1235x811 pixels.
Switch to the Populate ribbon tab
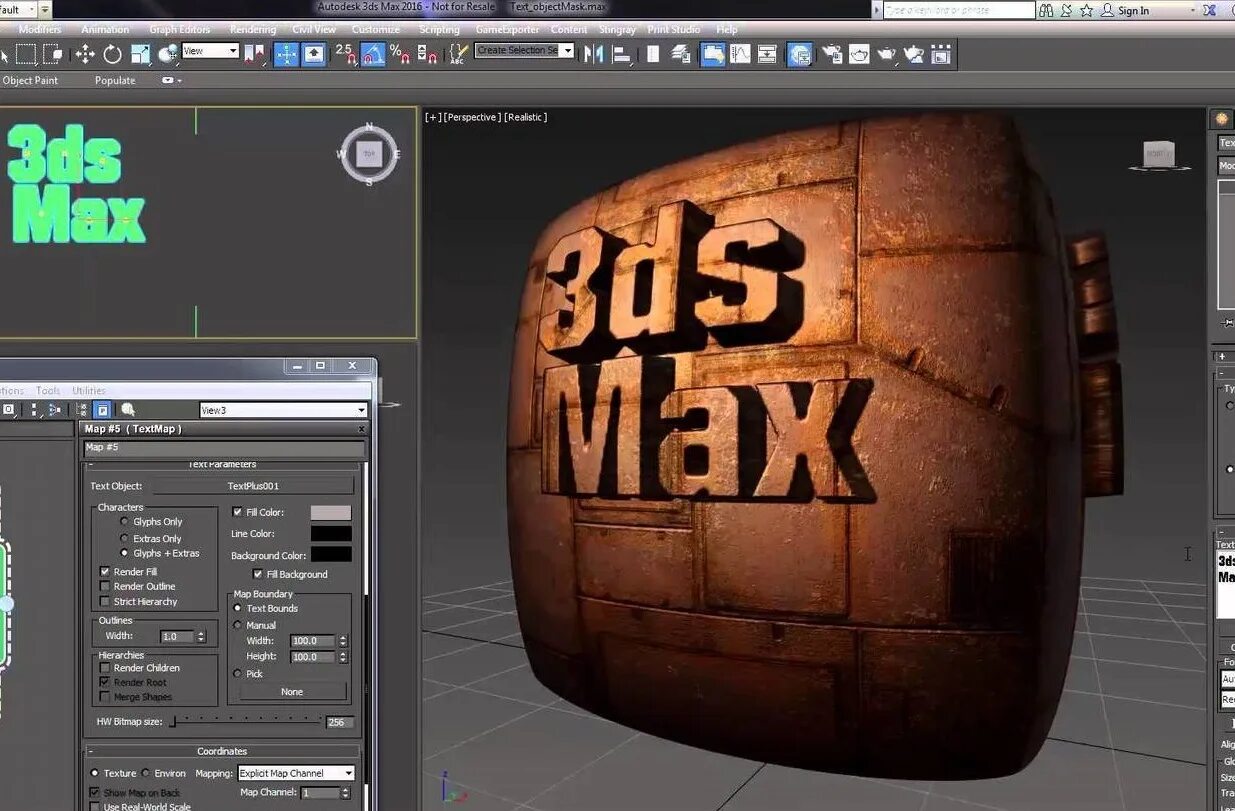(x=115, y=80)
